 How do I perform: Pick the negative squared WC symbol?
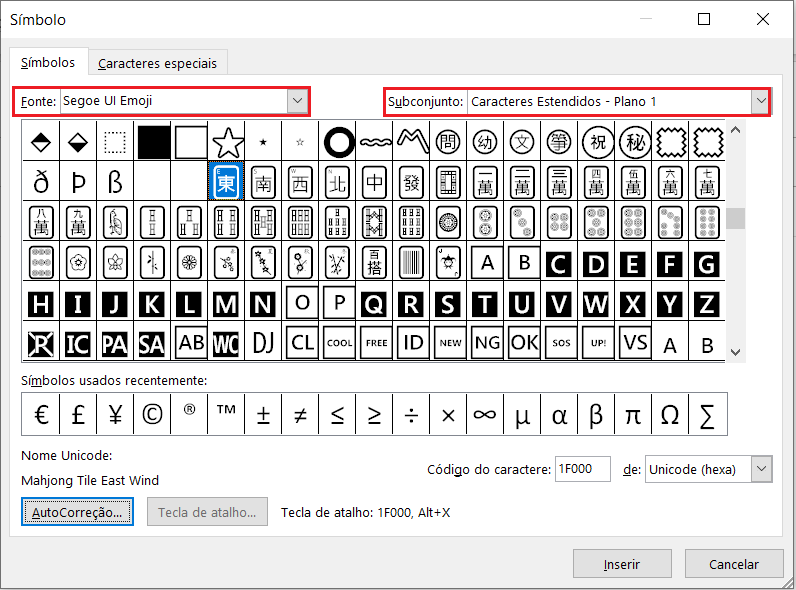pos(226,344)
